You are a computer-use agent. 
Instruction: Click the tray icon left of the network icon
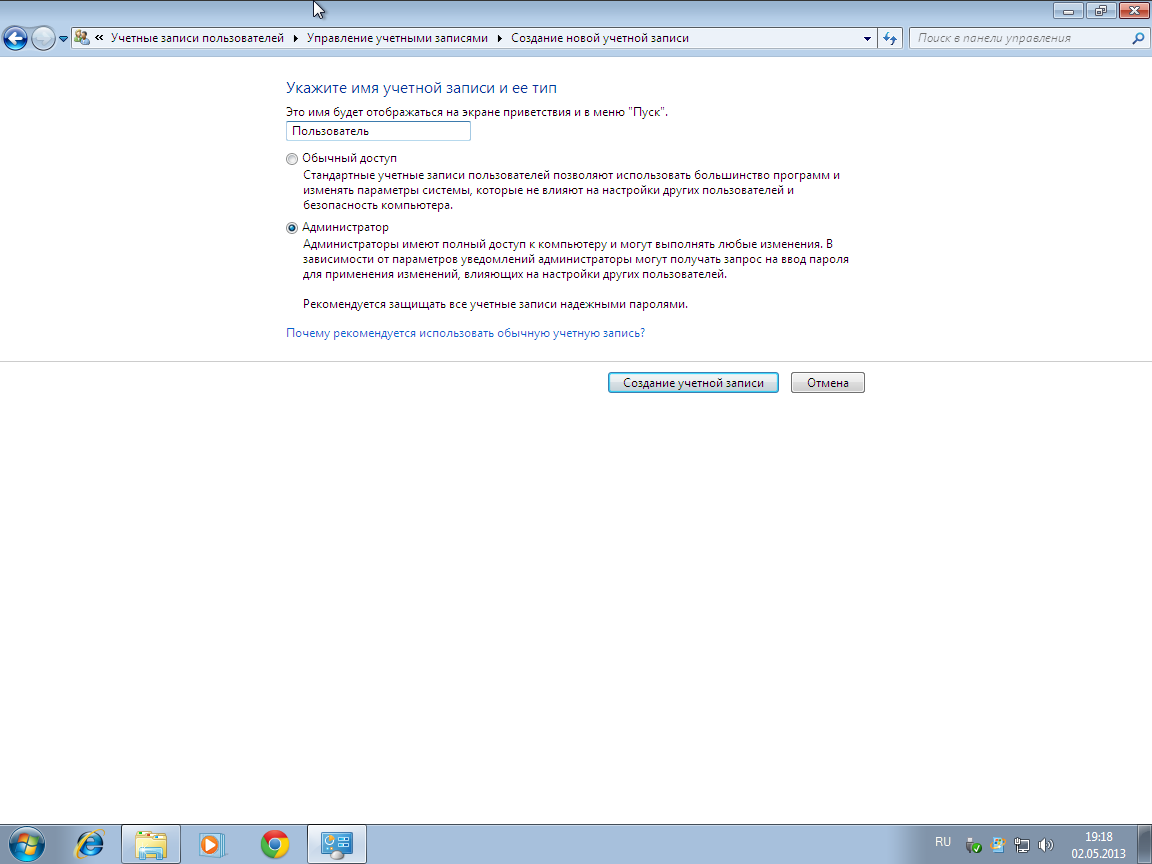click(997, 845)
